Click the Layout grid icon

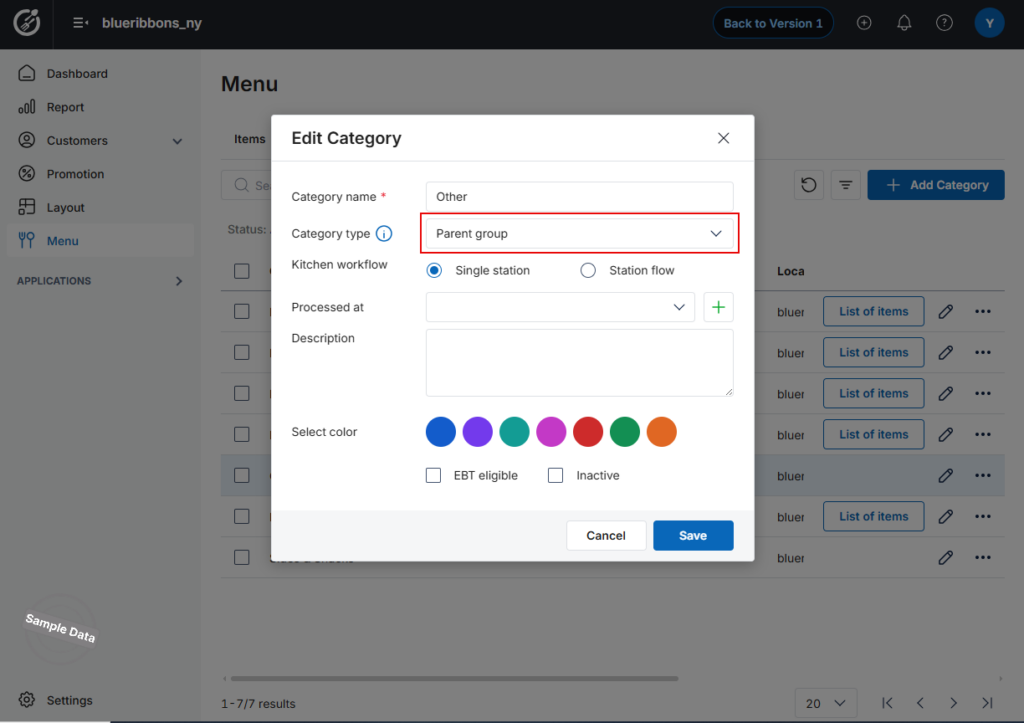coord(27,207)
